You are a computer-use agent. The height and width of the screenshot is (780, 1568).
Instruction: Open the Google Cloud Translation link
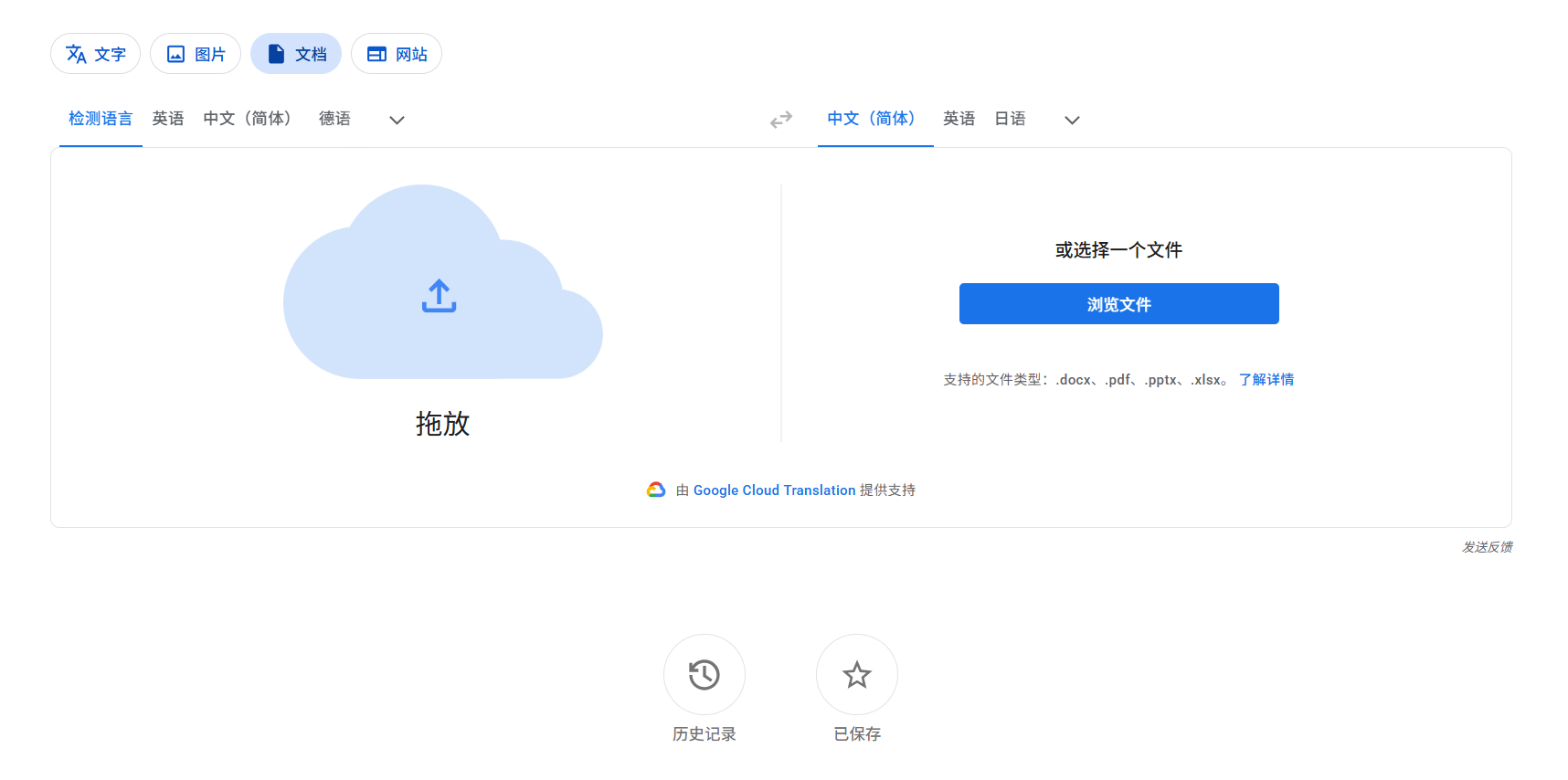tap(775, 490)
